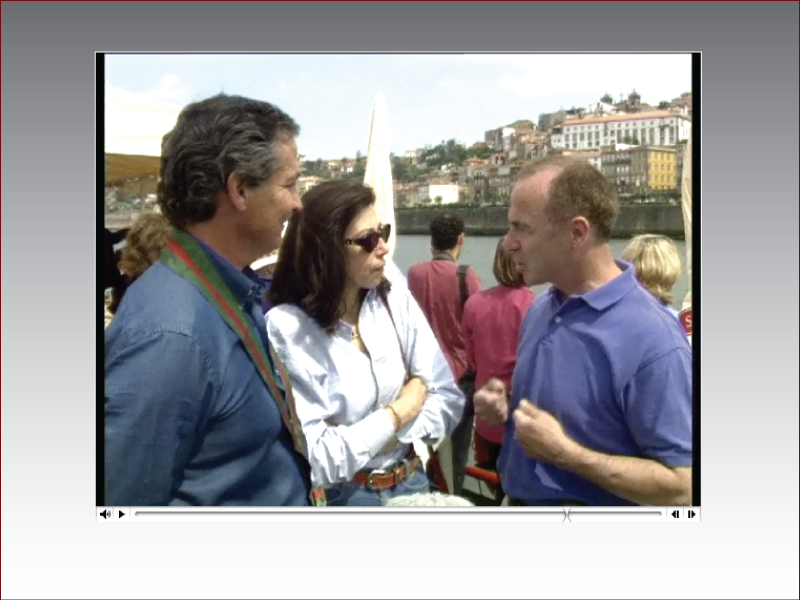800x600 pixels.
Task: Click the middle of the seek bar
Action: click(x=398, y=514)
